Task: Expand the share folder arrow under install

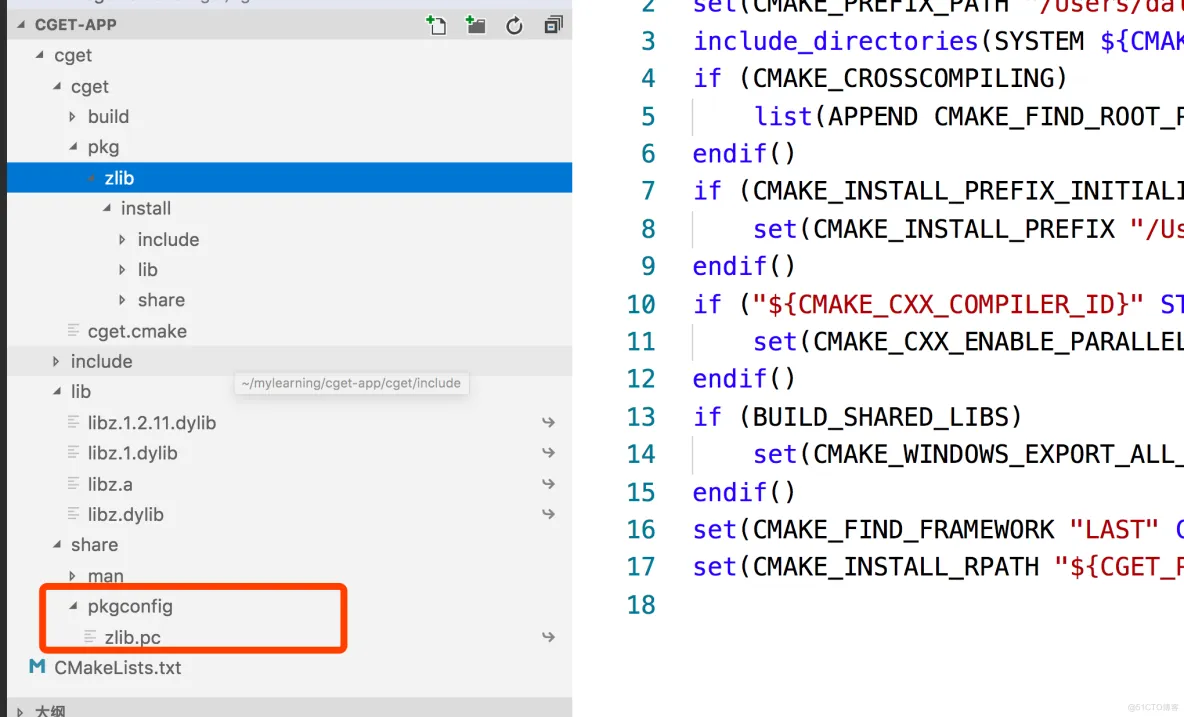Action: tap(122, 300)
